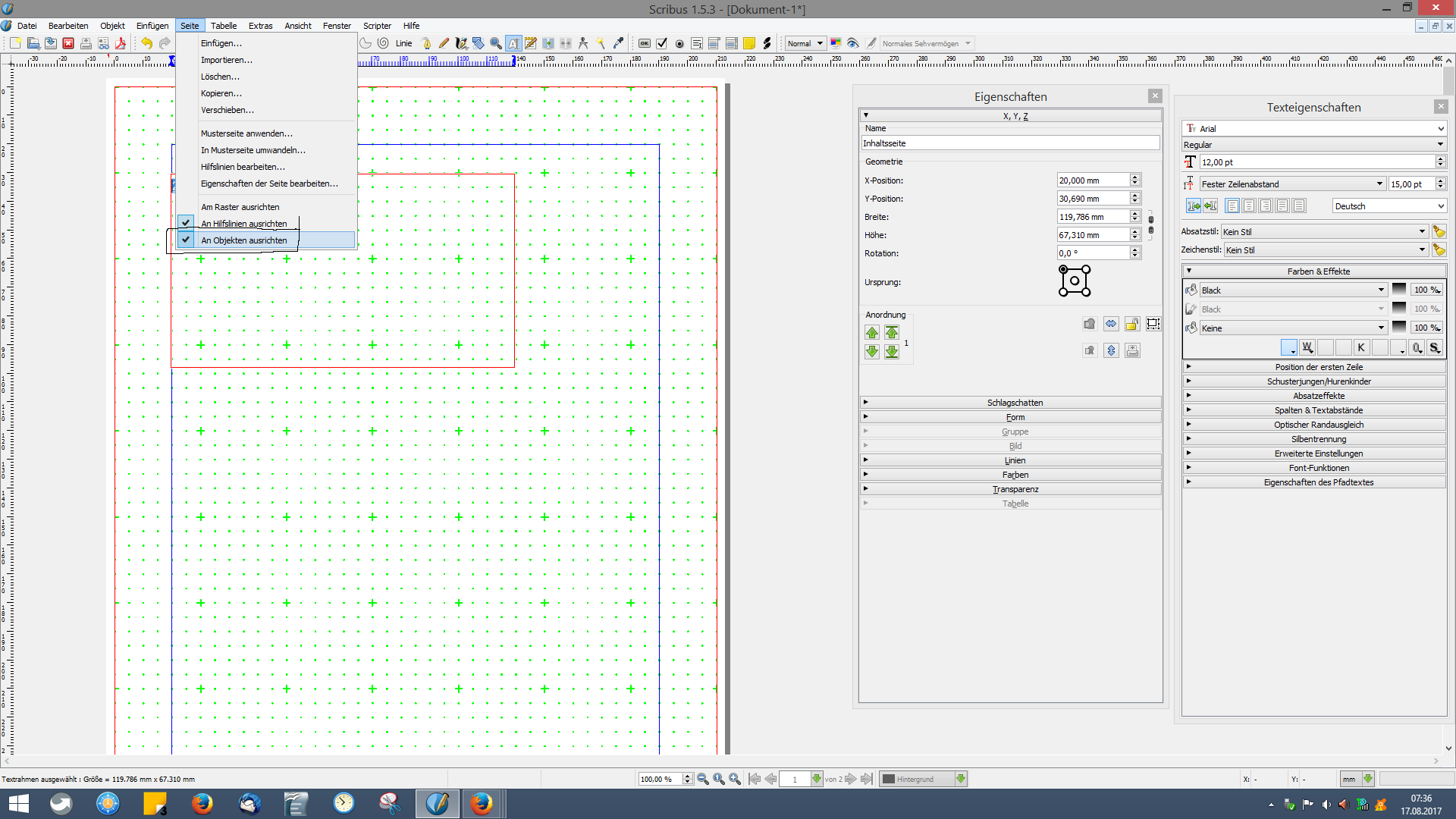Open the Tabelle menu

[x=223, y=26]
